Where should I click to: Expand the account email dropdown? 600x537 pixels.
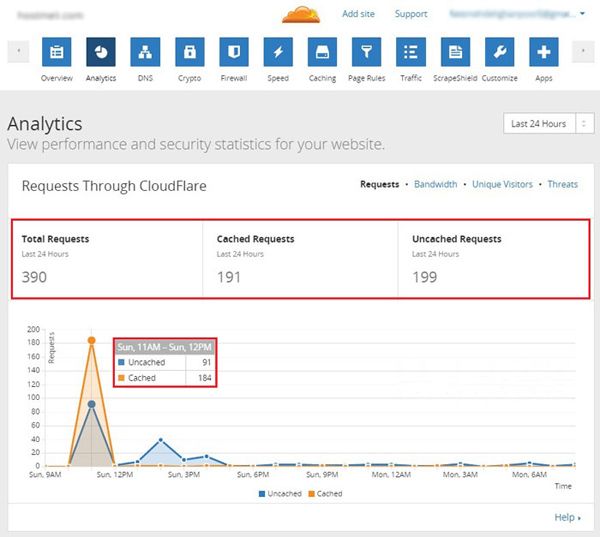[517, 14]
